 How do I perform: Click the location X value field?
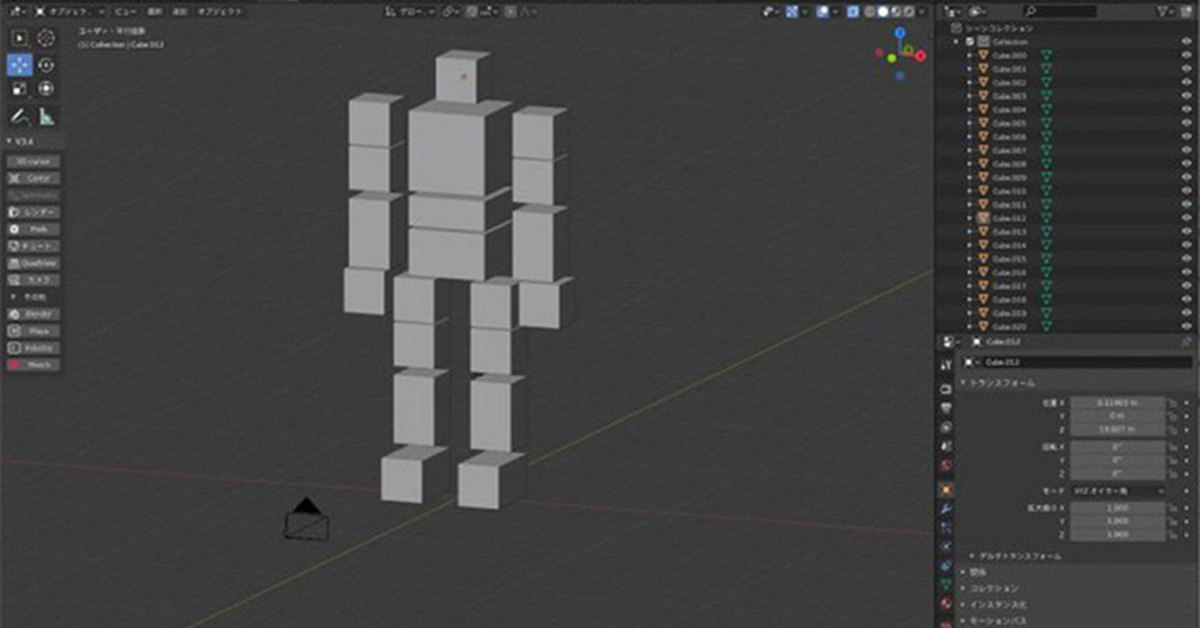click(x=1116, y=402)
